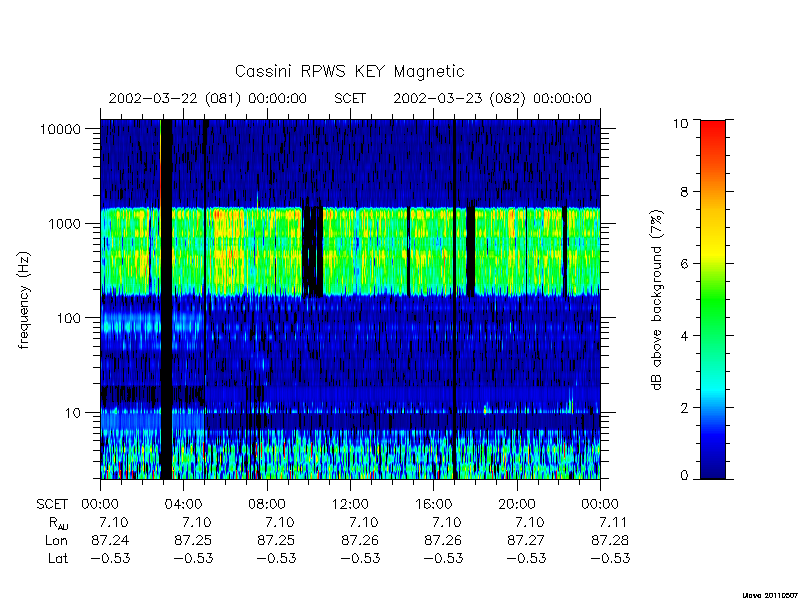Click the "Lat" row label

(58, 558)
